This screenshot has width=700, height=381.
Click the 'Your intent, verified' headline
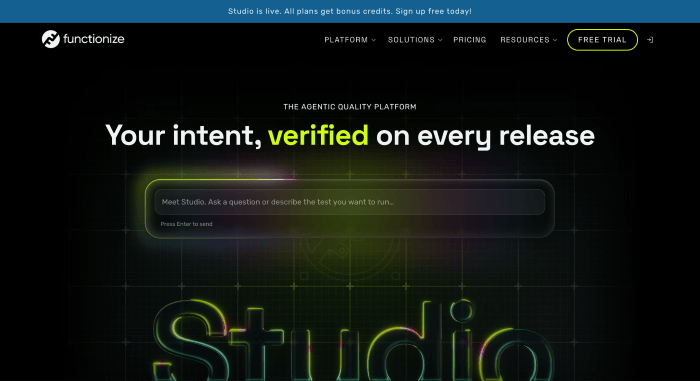click(350, 135)
